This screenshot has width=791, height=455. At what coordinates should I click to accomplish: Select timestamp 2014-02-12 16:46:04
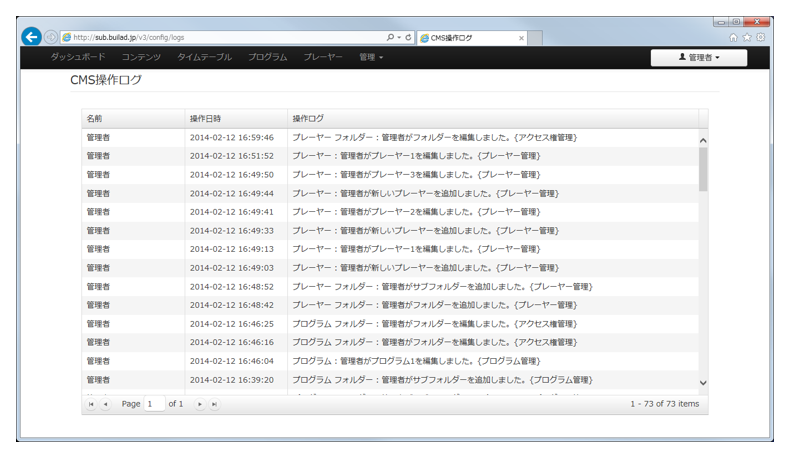point(232,361)
